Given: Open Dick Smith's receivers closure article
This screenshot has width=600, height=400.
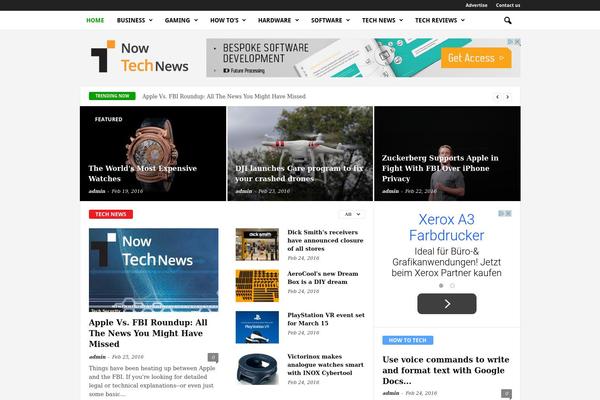Looking at the screenshot, I should (x=325, y=240).
